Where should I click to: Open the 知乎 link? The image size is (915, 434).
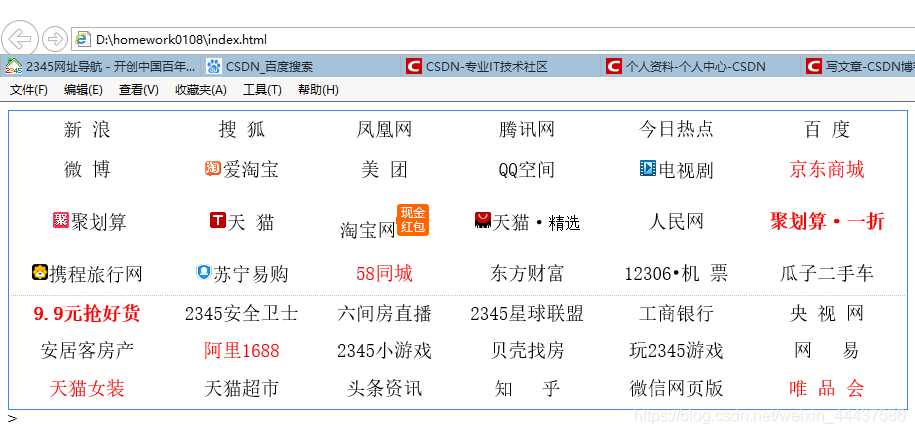[x=526, y=388]
